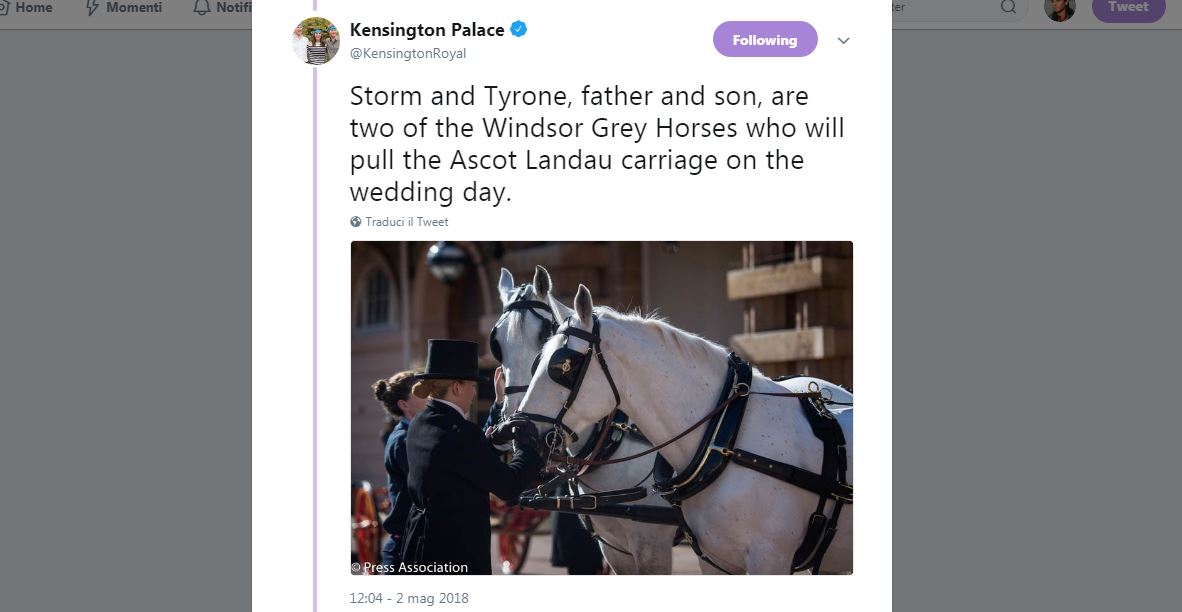Click the notifications bell icon
The image size is (1182, 612).
[x=202, y=8]
